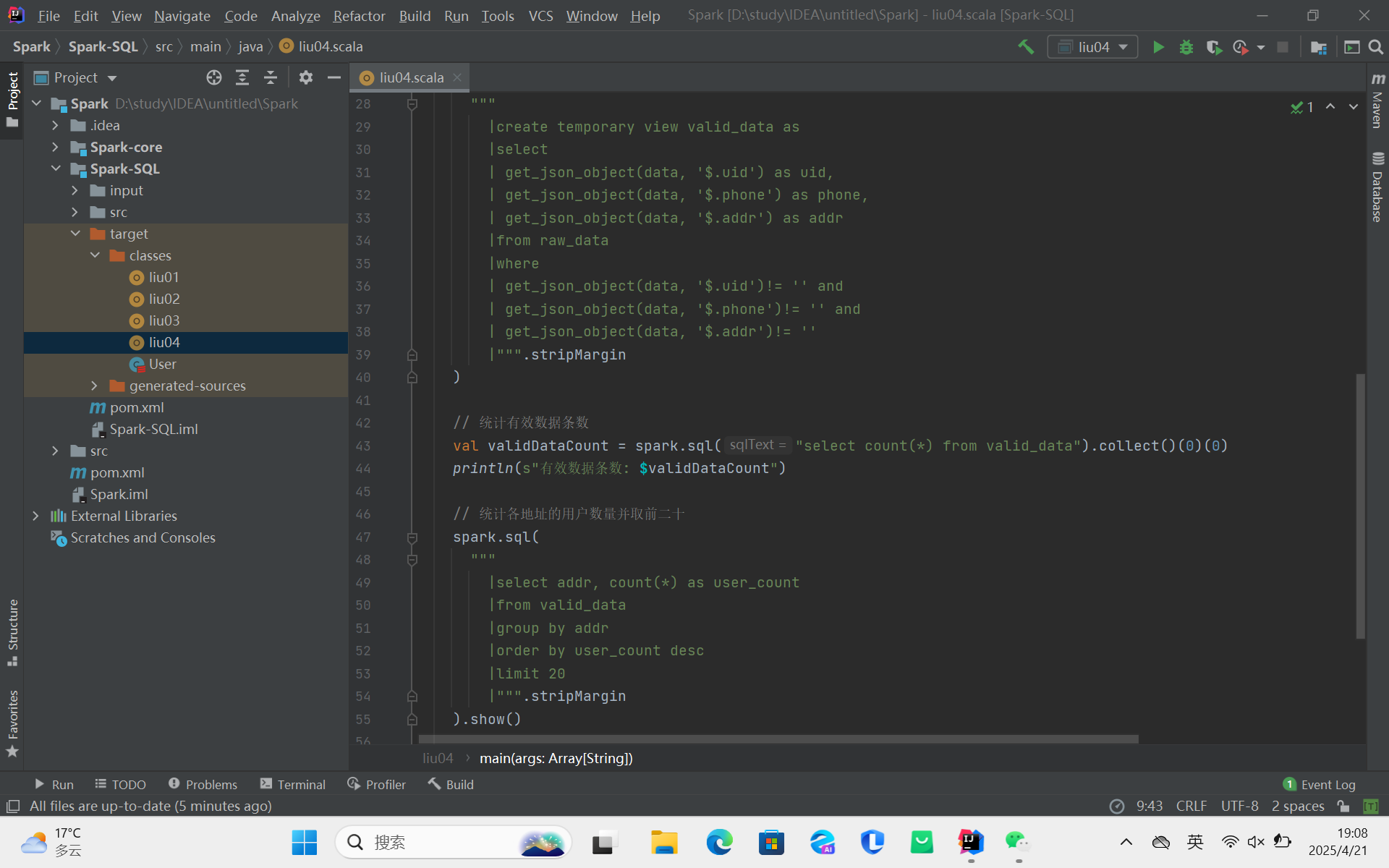The image size is (1389, 868).
Task: Toggle the Maven tool window sidebar button
Action: pos(1377,101)
